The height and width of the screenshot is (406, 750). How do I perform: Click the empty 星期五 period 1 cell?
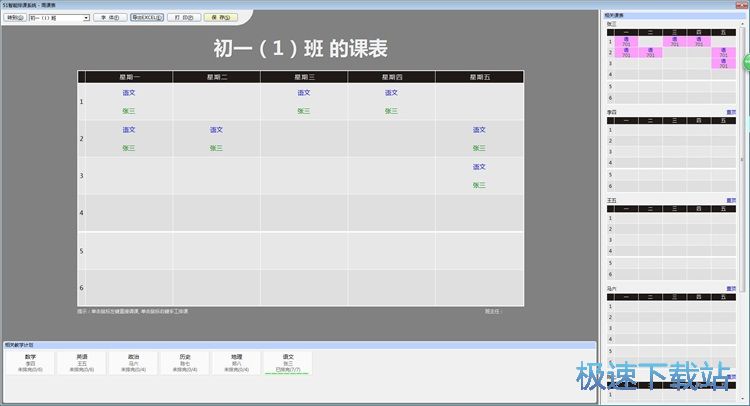click(479, 102)
